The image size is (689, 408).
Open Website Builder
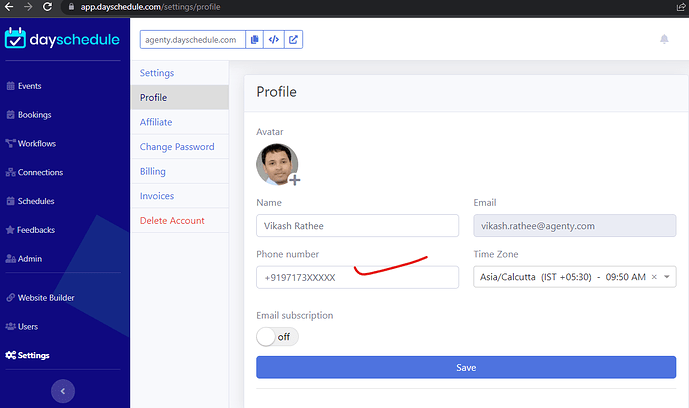pyautogui.click(x=40, y=298)
